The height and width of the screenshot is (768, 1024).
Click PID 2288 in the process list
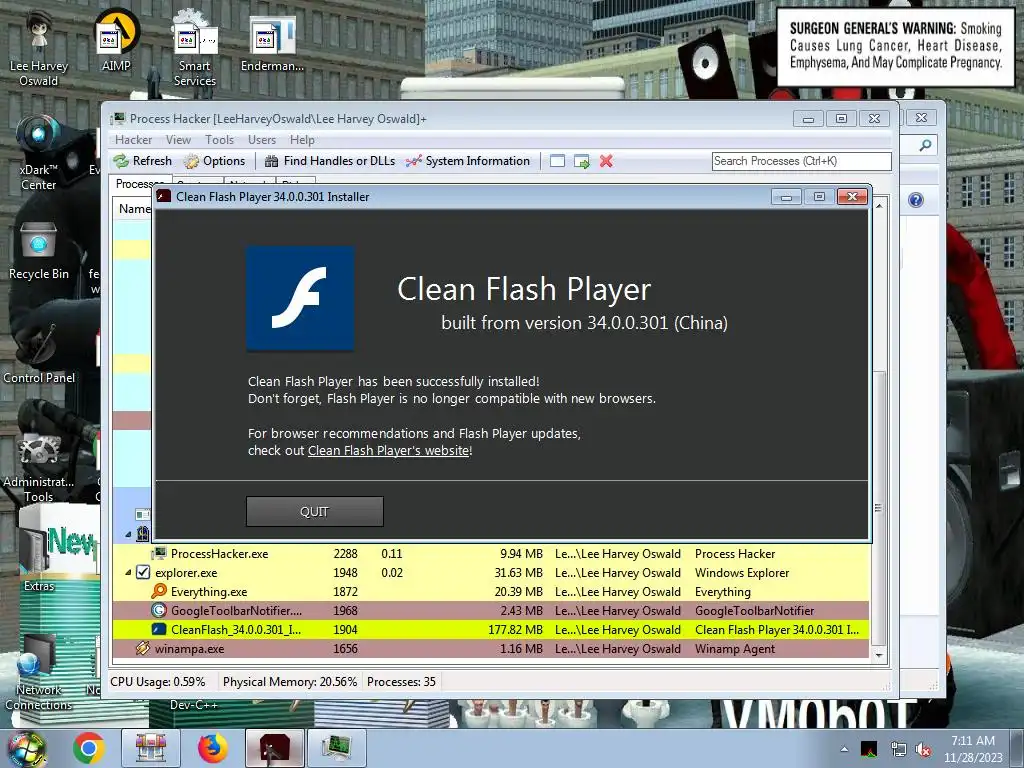tap(345, 554)
